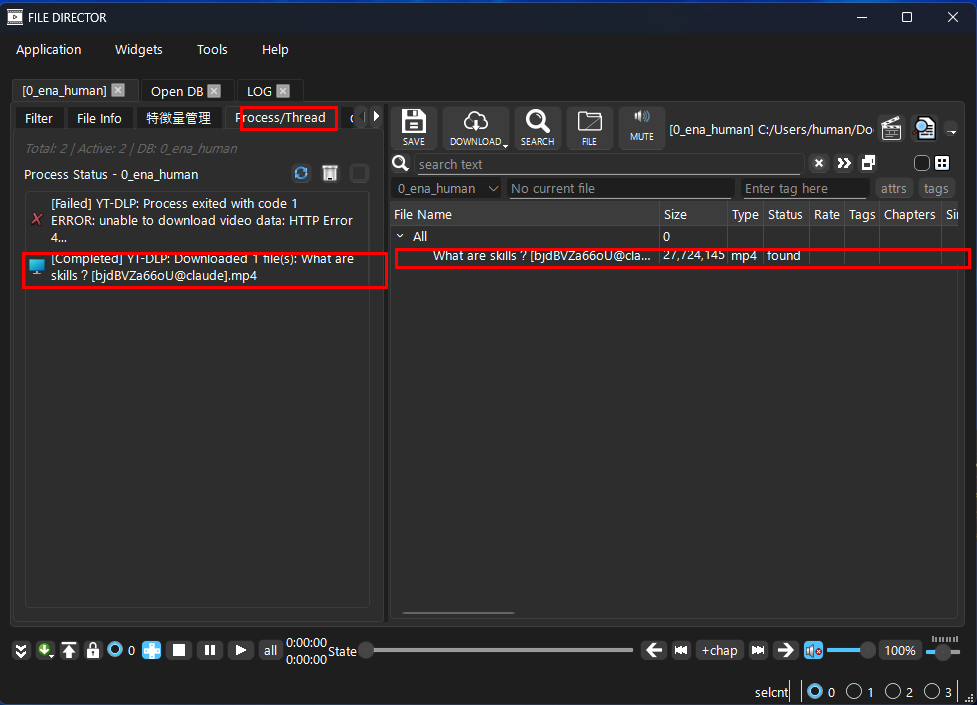Screen dimensions: 977x705
Task: Click the SEARCH magnifier toolbar icon
Action: click(x=537, y=128)
